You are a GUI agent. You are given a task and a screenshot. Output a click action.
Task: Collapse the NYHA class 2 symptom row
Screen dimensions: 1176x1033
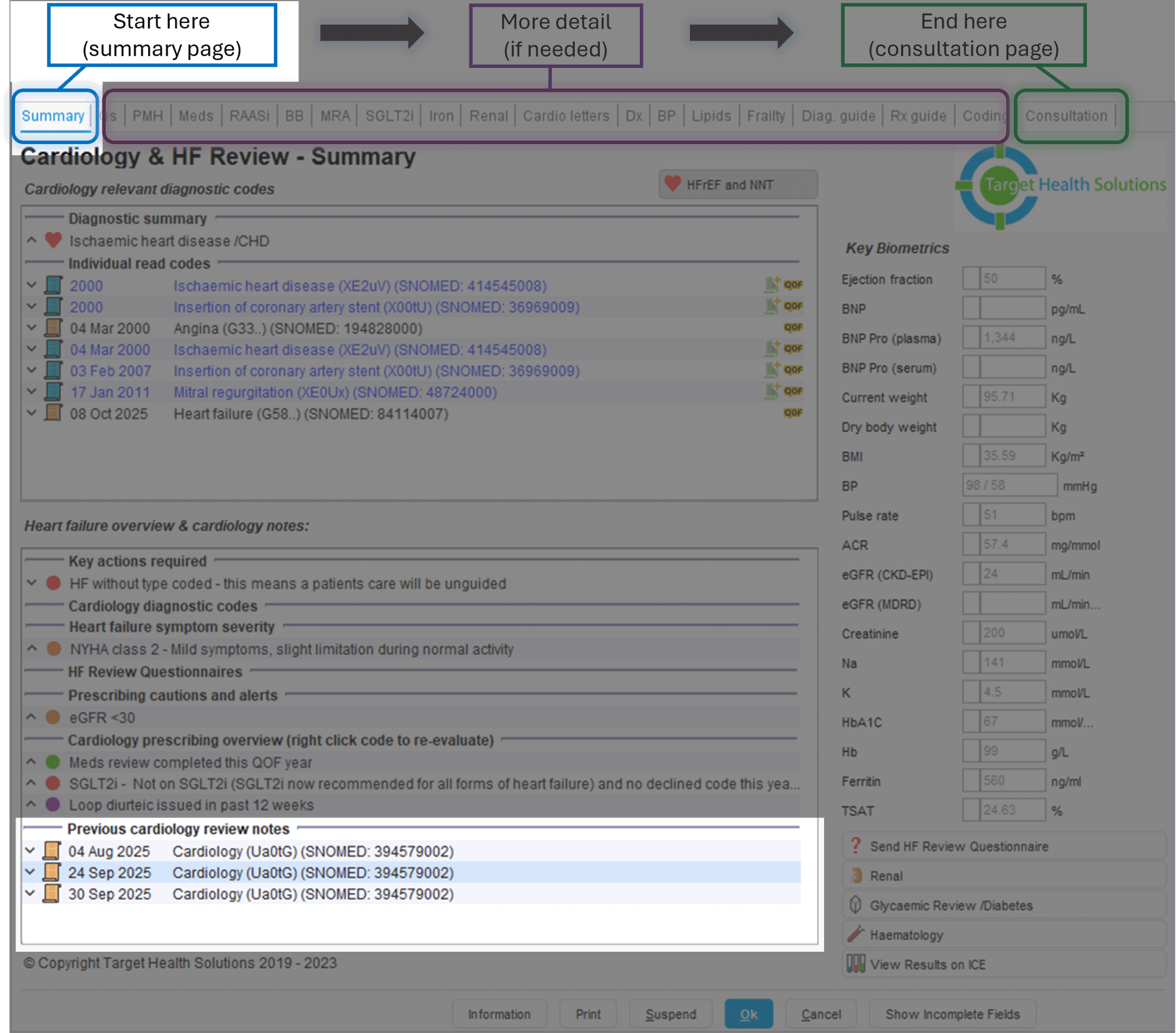[x=32, y=649]
